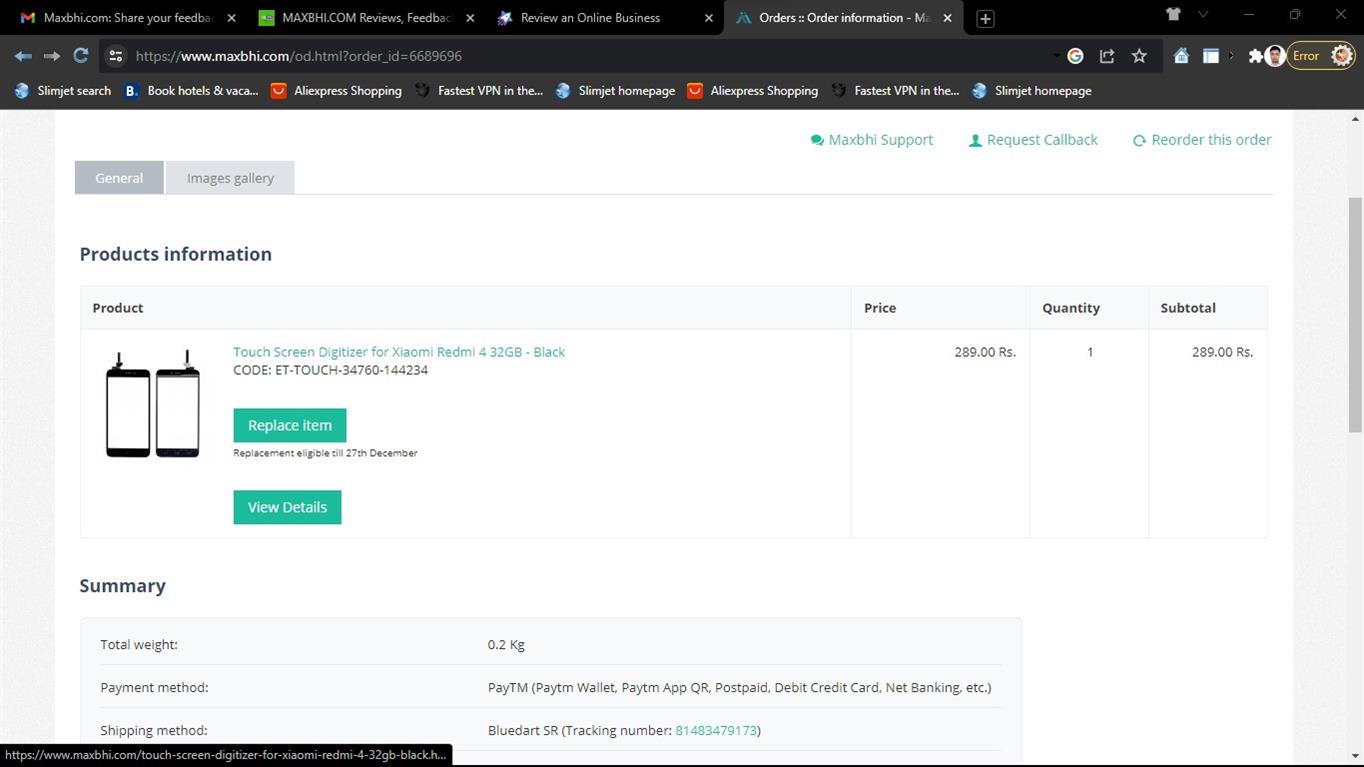Screen dimensions: 1364x767
Task: Click the scrollbar down arrow
Action: click(1355, 756)
